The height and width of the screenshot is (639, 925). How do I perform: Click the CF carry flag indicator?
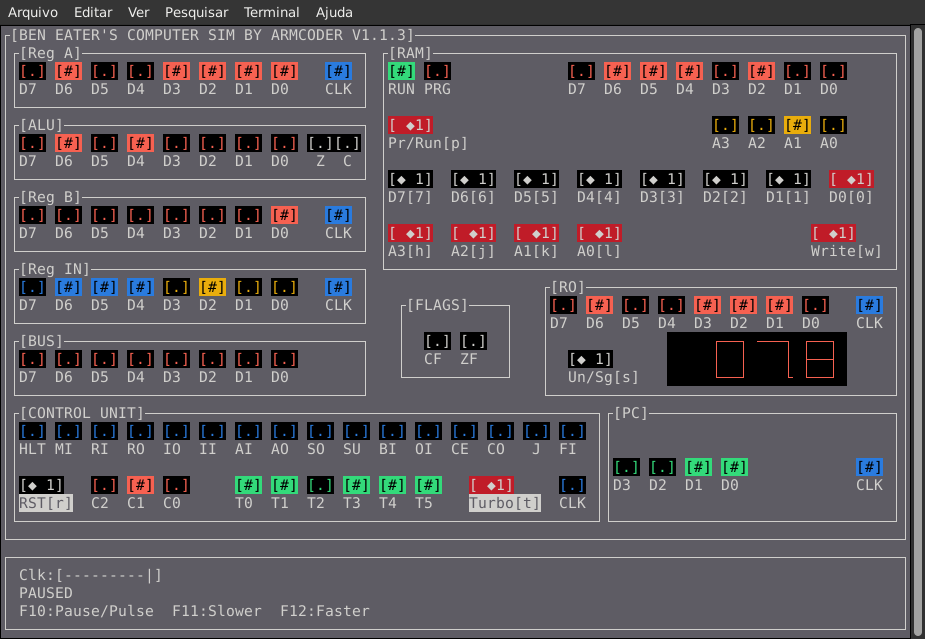[x=437, y=341]
